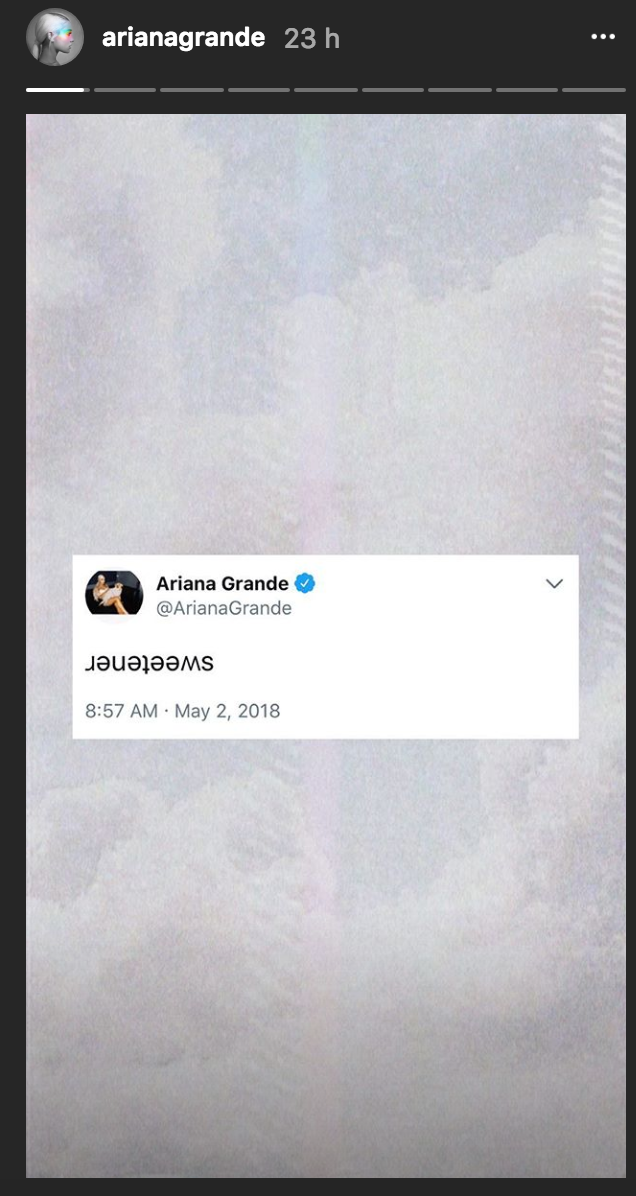Open the three-dot story options menu
Image resolution: width=636 pixels, height=1196 pixels.
click(x=603, y=37)
